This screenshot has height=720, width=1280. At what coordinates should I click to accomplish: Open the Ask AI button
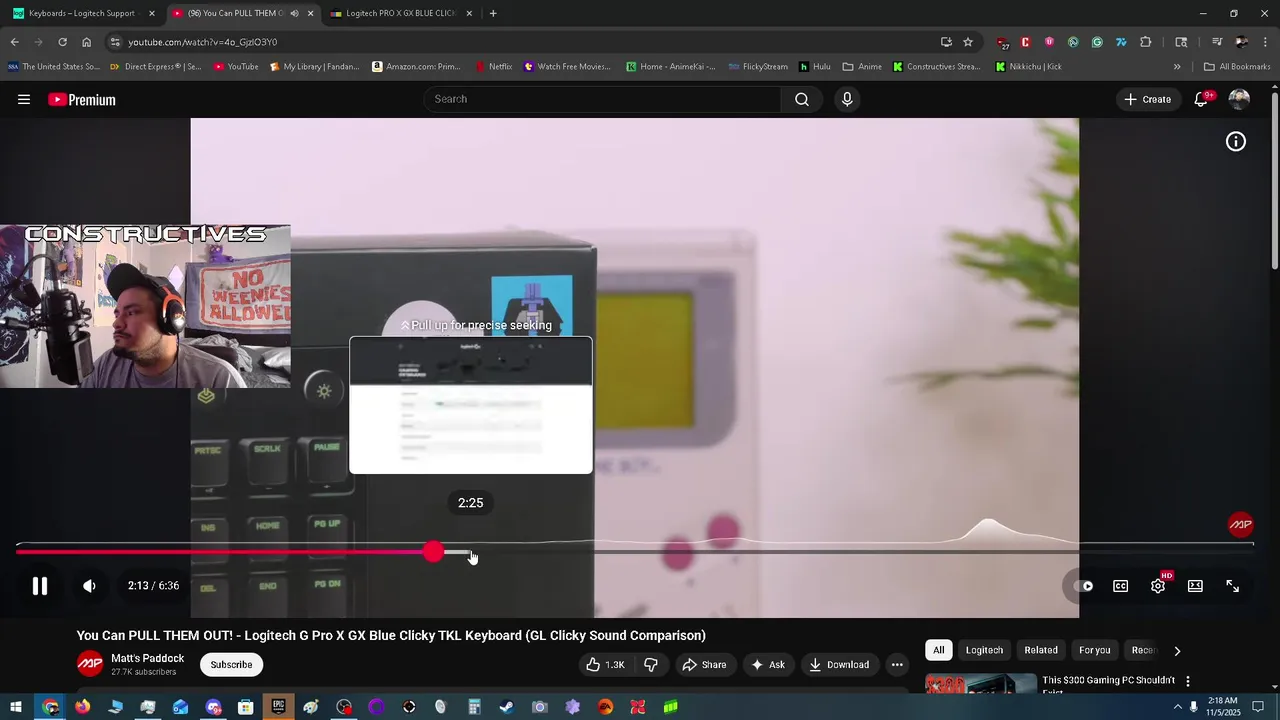click(x=768, y=665)
